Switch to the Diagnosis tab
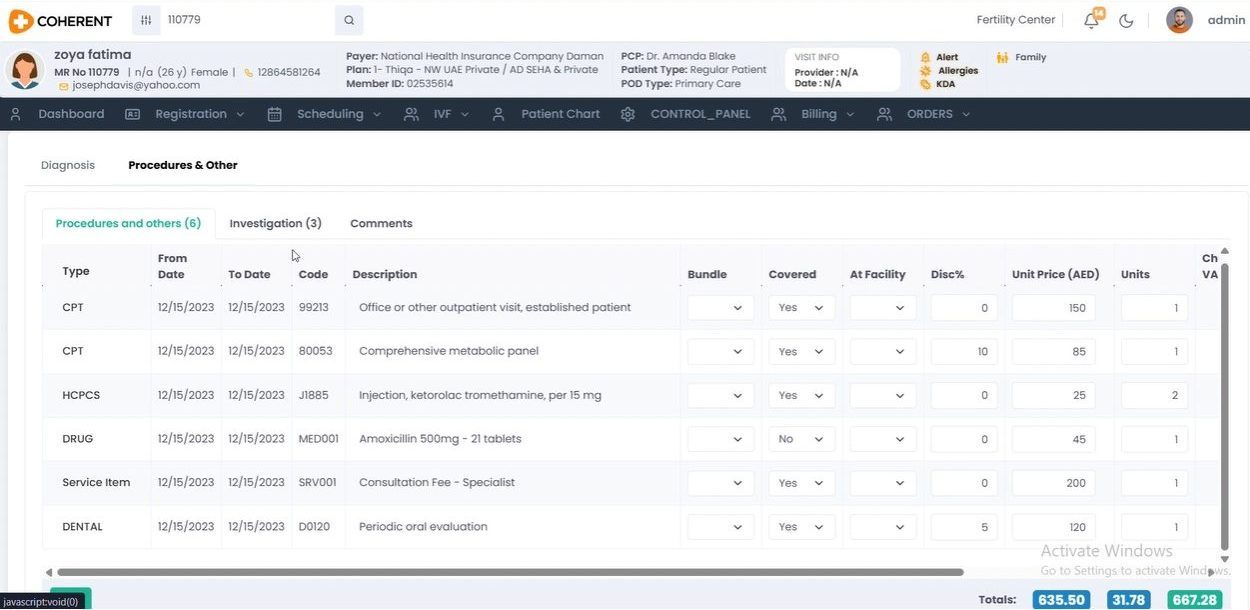This screenshot has width=1250, height=610. [68, 165]
